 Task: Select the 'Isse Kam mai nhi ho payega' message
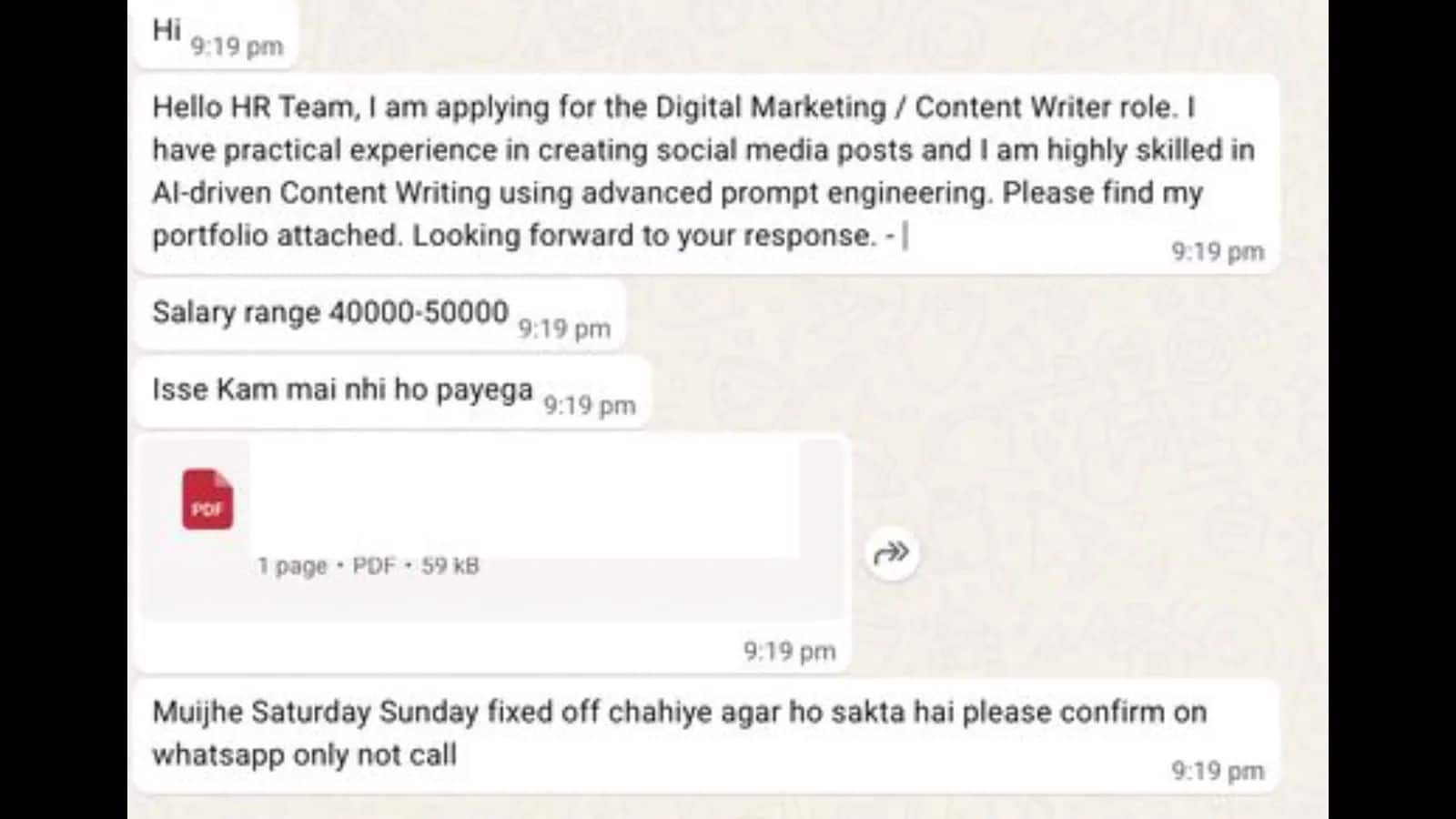(x=392, y=392)
